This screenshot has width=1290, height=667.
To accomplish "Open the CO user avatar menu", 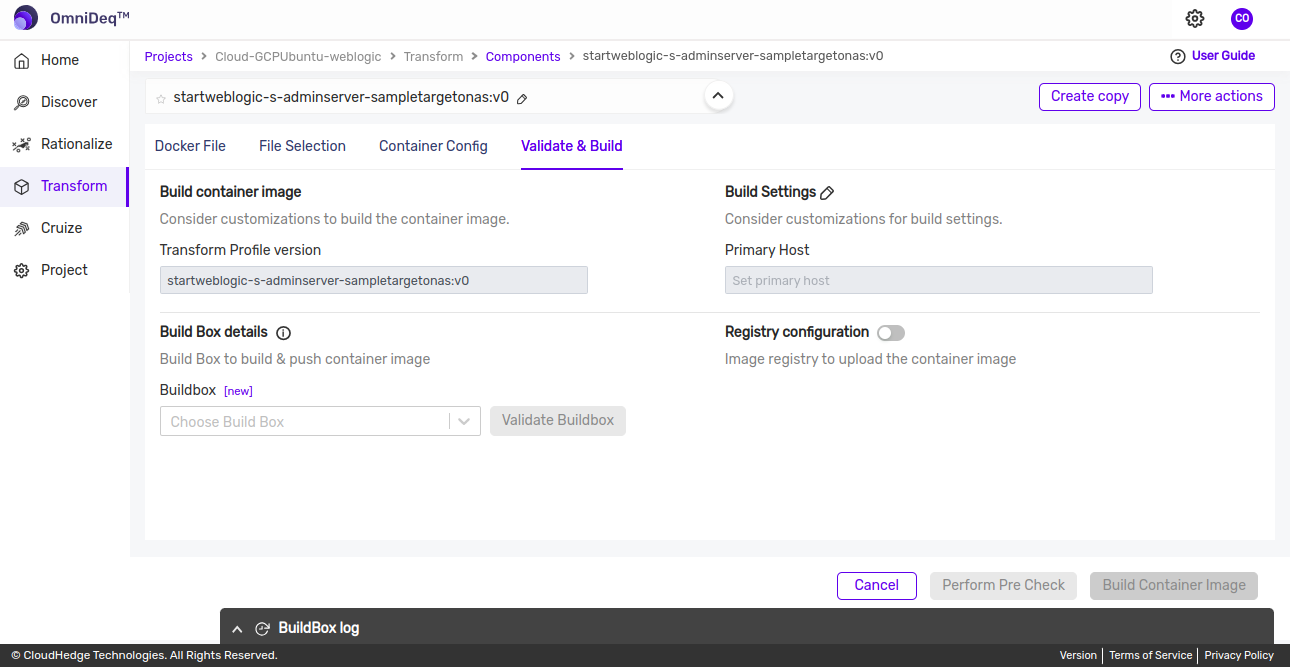I will pos(1241,18).
